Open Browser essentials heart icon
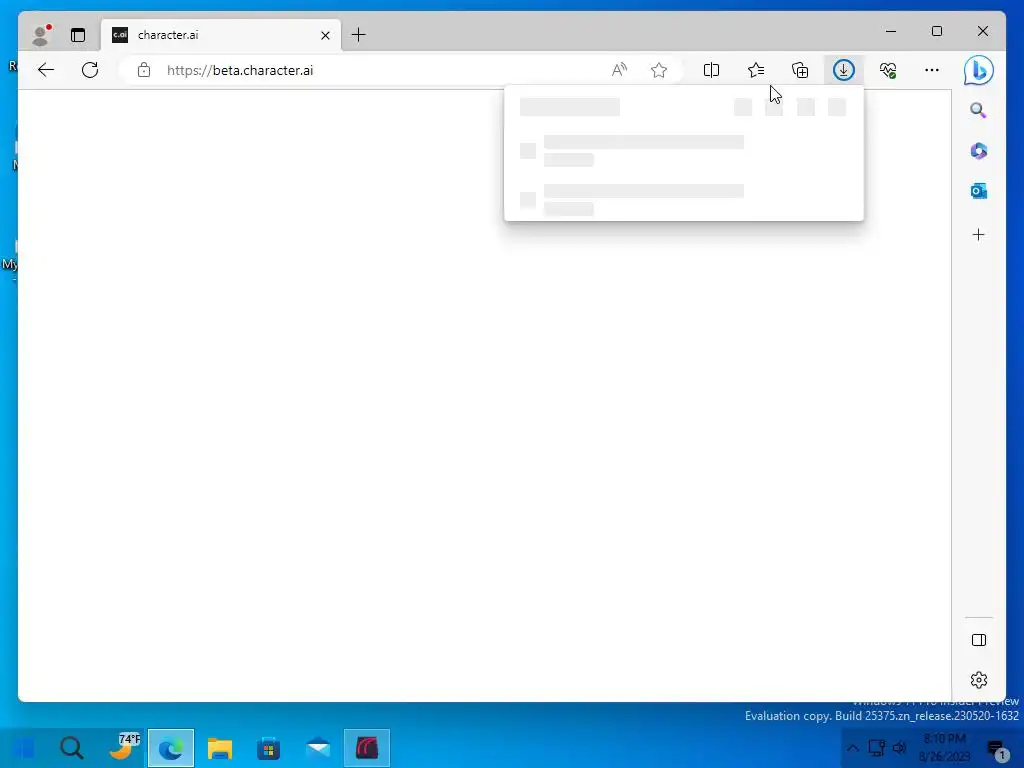The height and width of the screenshot is (768, 1024). coord(888,70)
